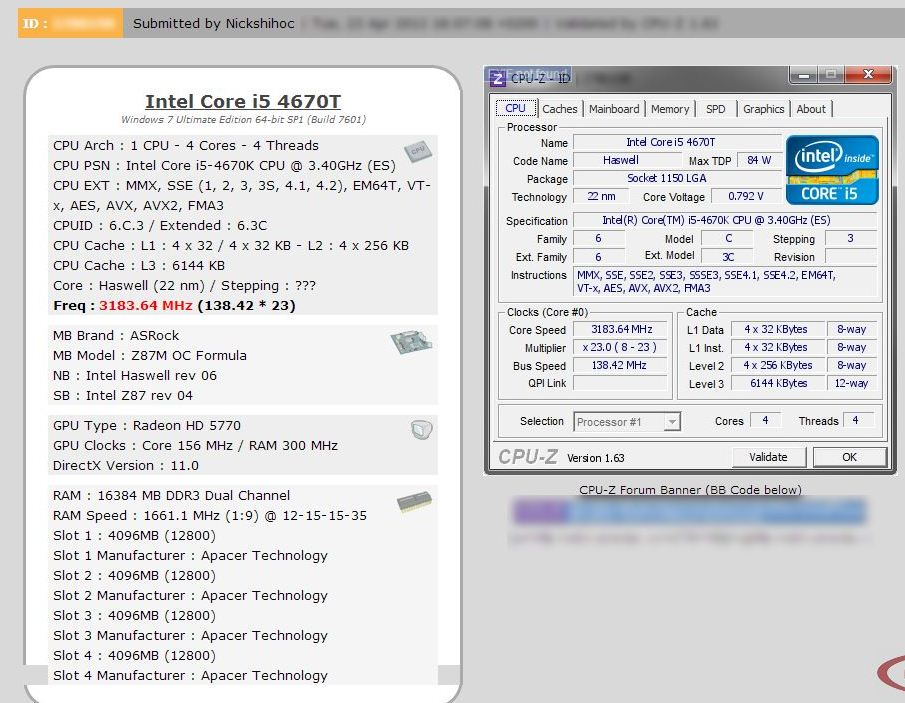The image size is (905, 703).
Task: Switch to the Graphics tab
Action: [764, 109]
